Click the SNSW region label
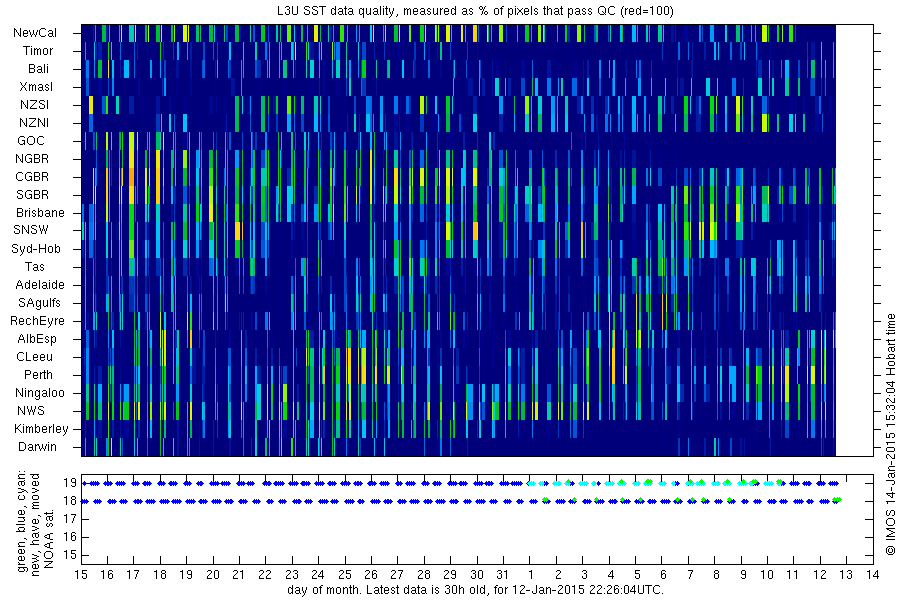900x600 pixels. 31,230
